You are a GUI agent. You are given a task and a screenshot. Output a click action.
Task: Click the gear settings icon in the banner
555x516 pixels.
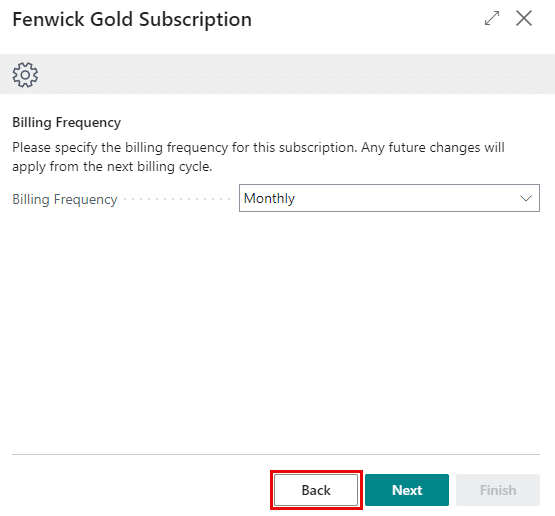(x=25, y=75)
